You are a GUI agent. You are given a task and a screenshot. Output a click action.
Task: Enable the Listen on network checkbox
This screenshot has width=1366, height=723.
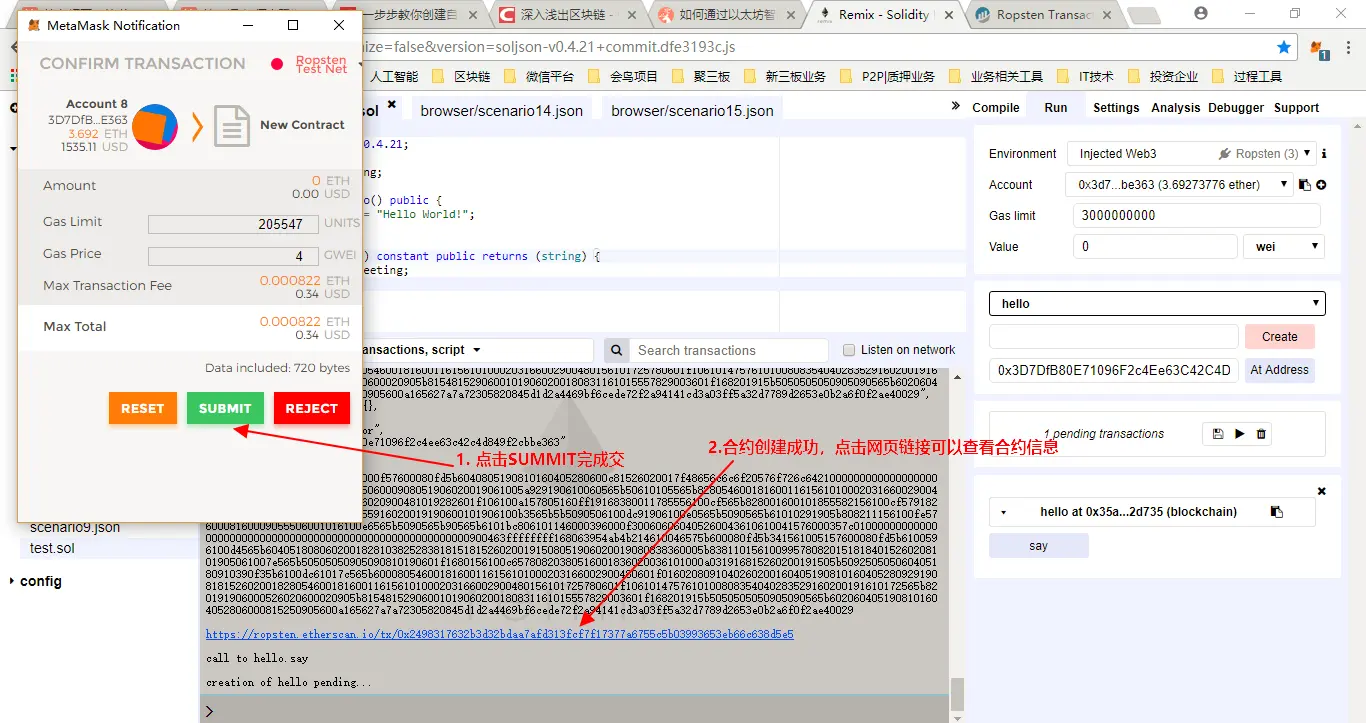[x=849, y=350]
